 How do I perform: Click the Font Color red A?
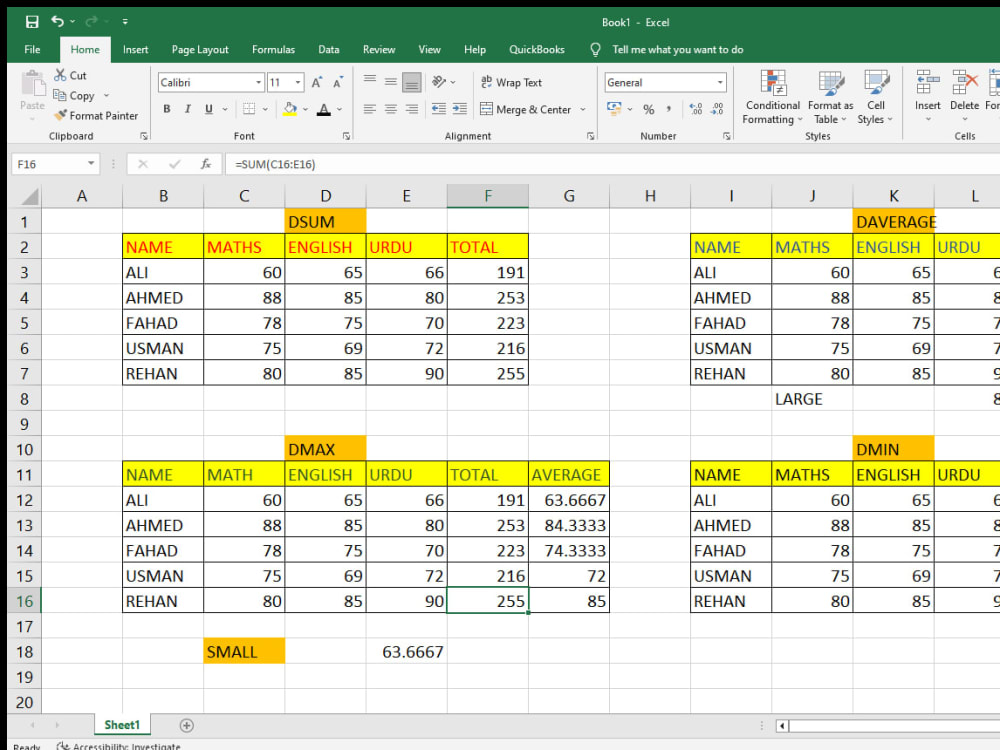point(324,109)
